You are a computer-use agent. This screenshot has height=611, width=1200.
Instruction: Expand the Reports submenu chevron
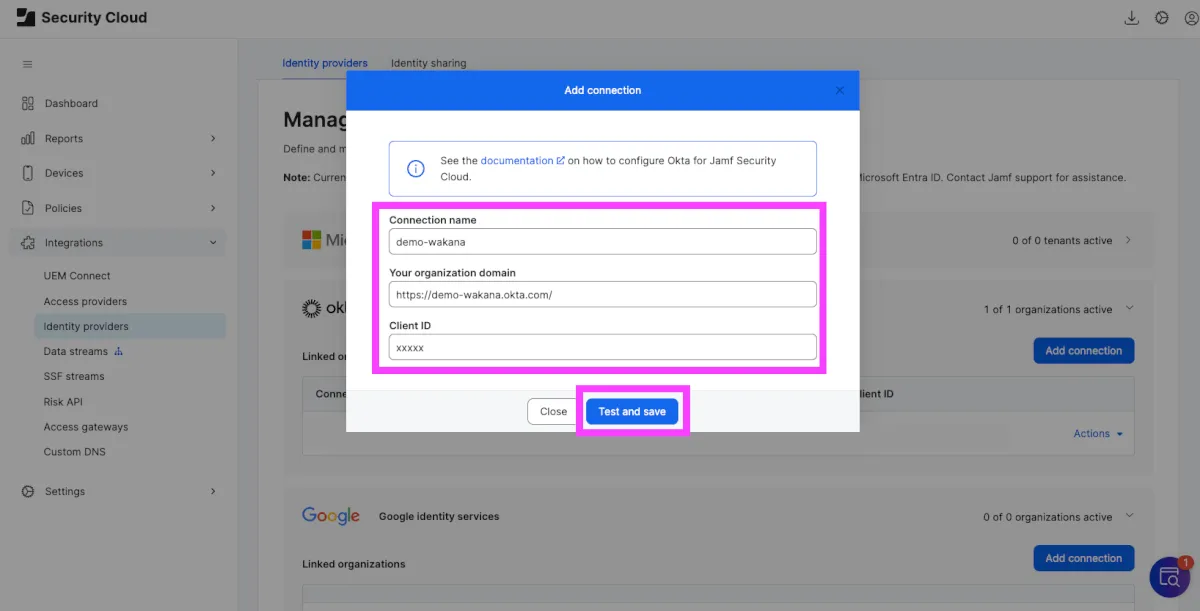(213, 138)
